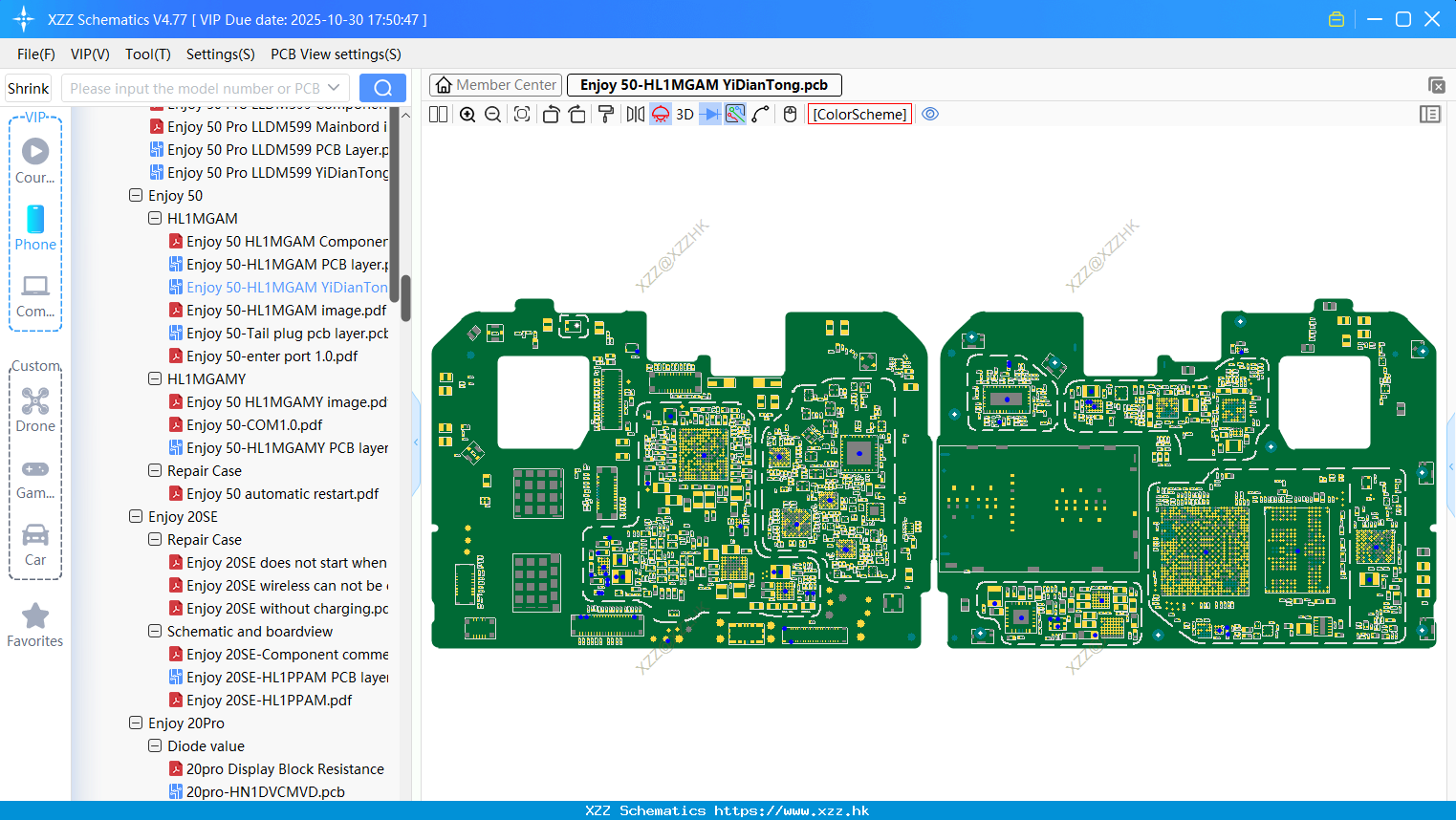This screenshot has width=1456, height=820.
Task: Collapse the Enjoy 50 tree node
Action: (136, 195)
